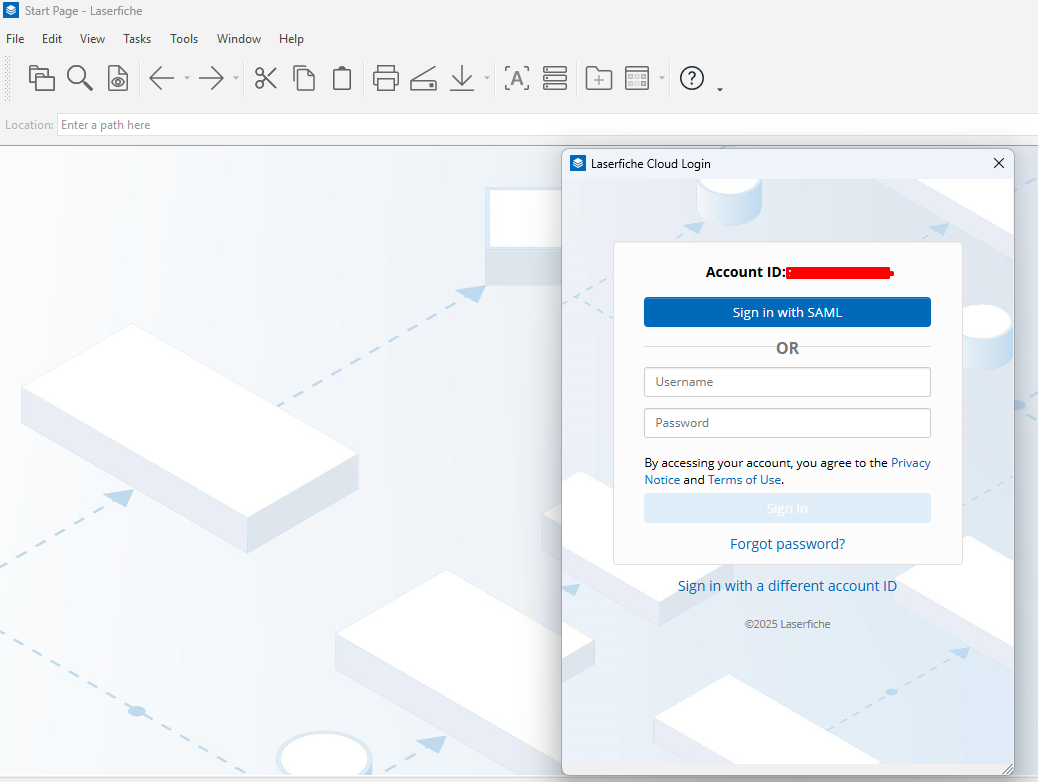The height and width of the screenshot is (782, 1038).
Task: Click the Copy icon in toolbar
Action: click(304, 78)
